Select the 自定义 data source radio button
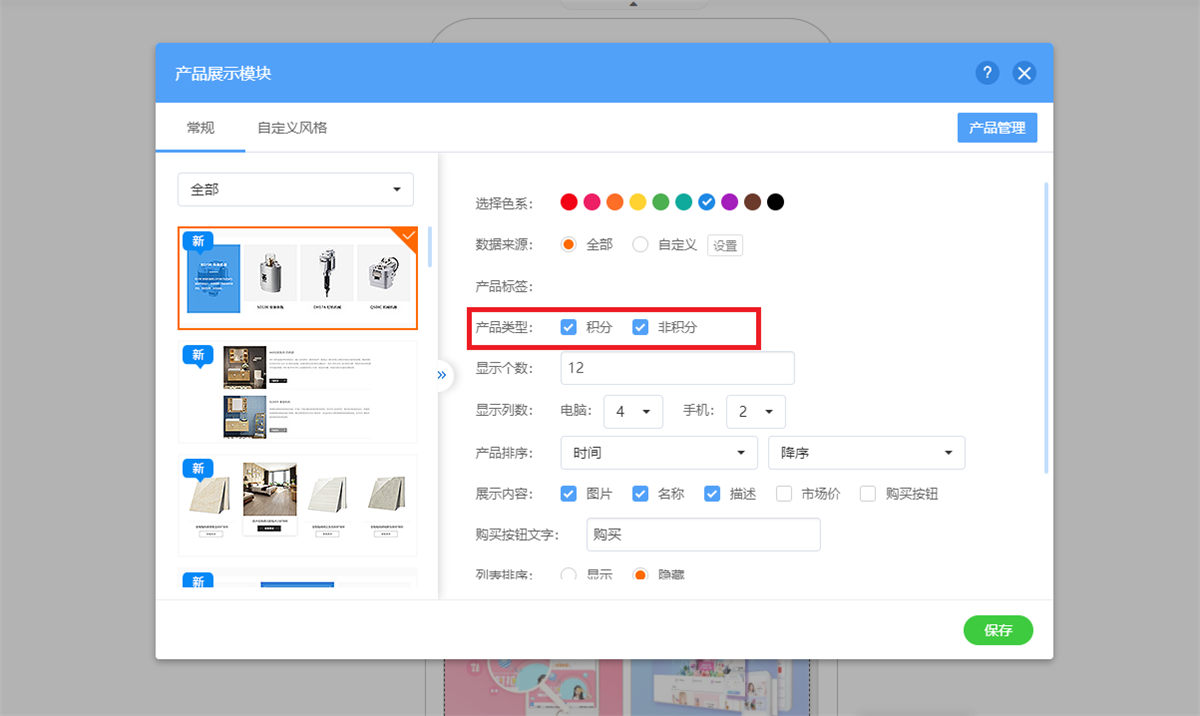The width and height of the screenshot is (1200, 716). click(641, 244)
